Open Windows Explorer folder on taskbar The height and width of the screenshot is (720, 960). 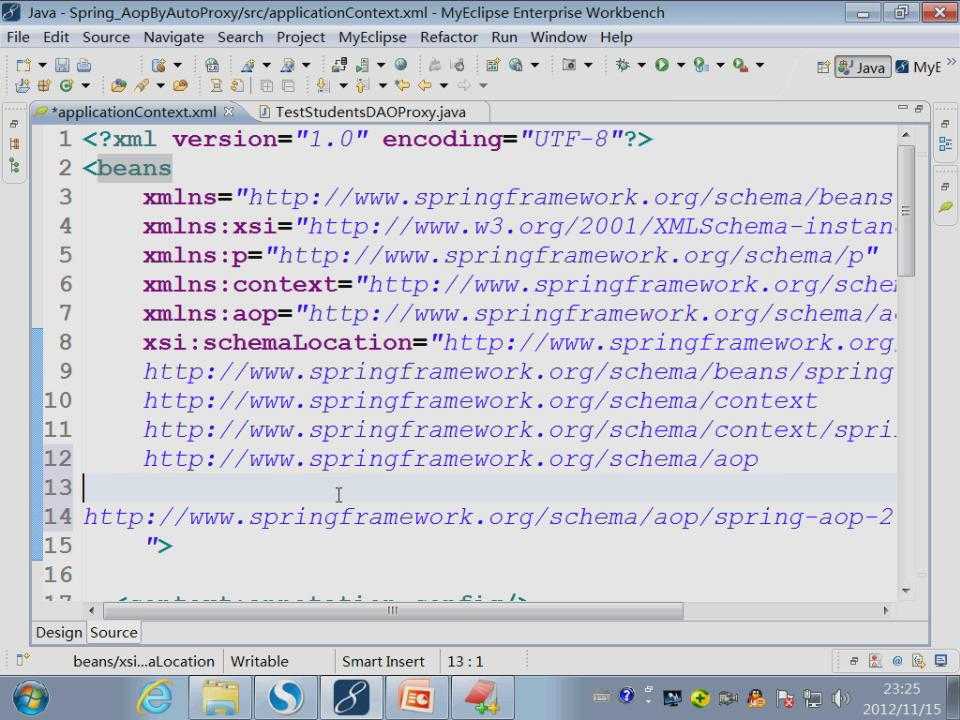pos(221,698)
